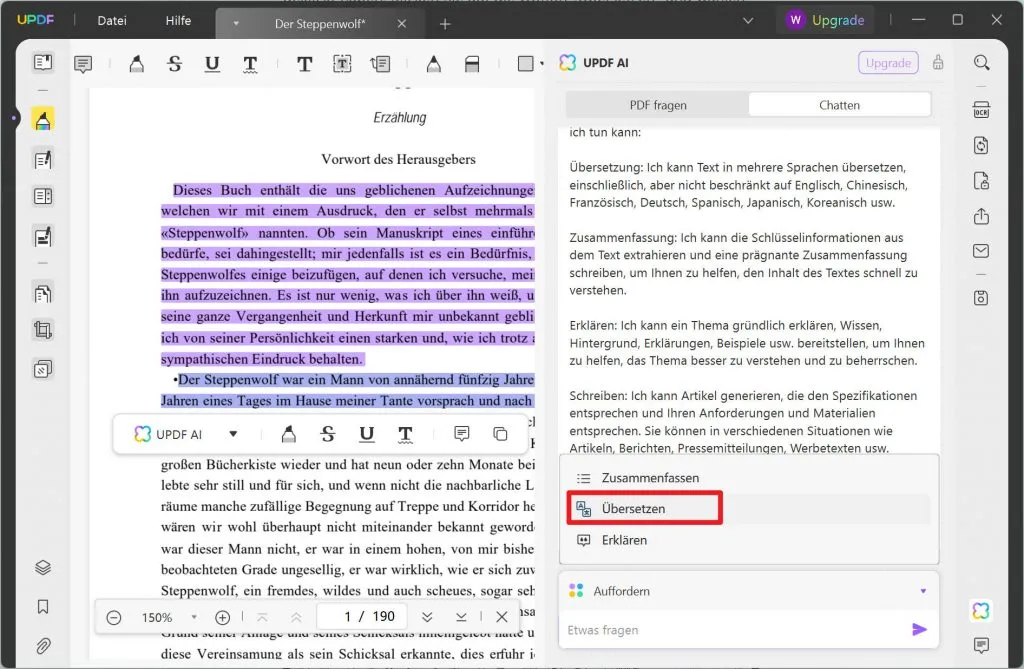Switch to the Chatten tab
The width and height of the screenshot is (1024, 669).
point(839,104)
